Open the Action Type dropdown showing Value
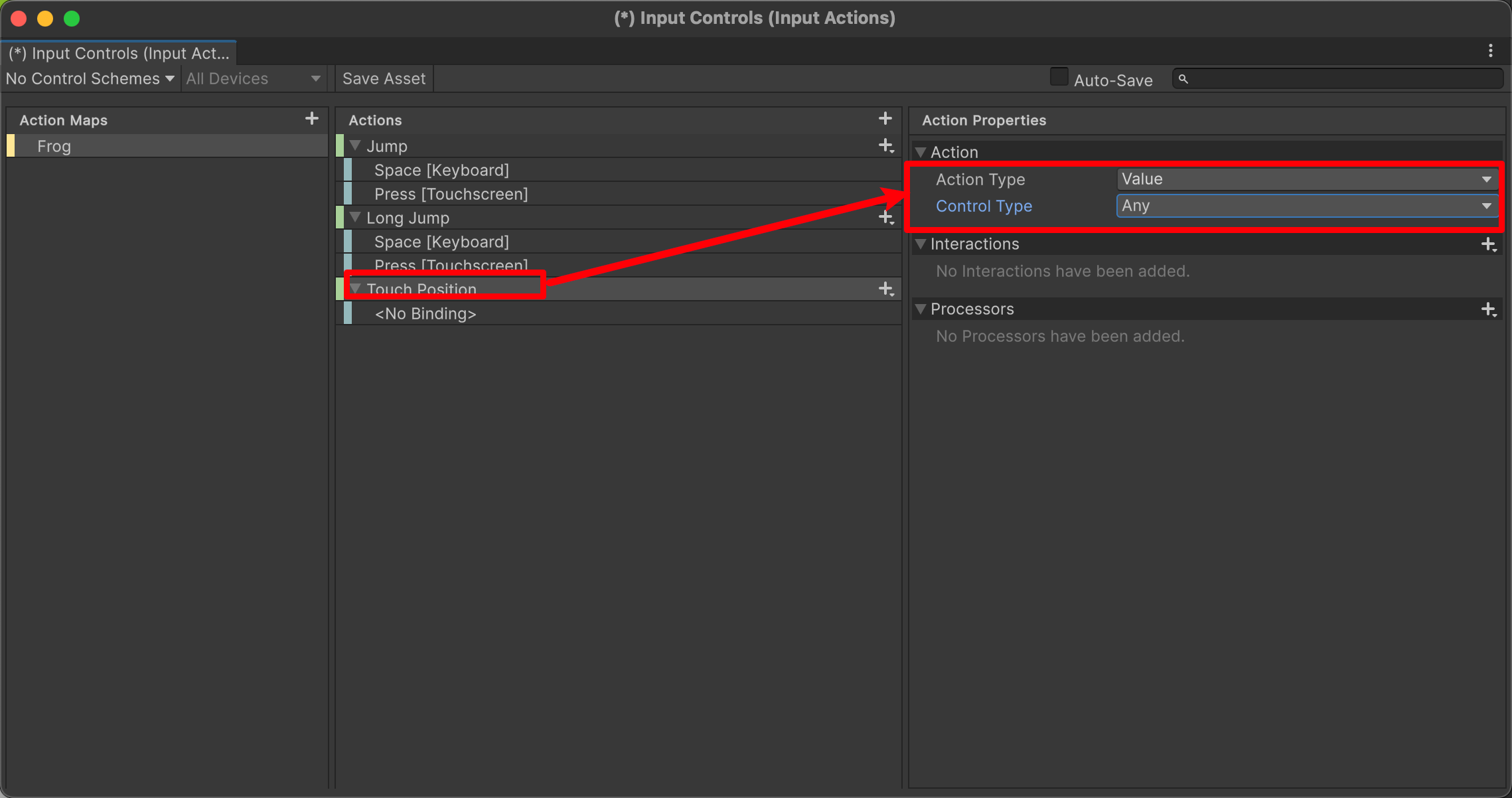Image resolution: width=1512 pixels, height=798 pixels. [x=1306, y=179]
